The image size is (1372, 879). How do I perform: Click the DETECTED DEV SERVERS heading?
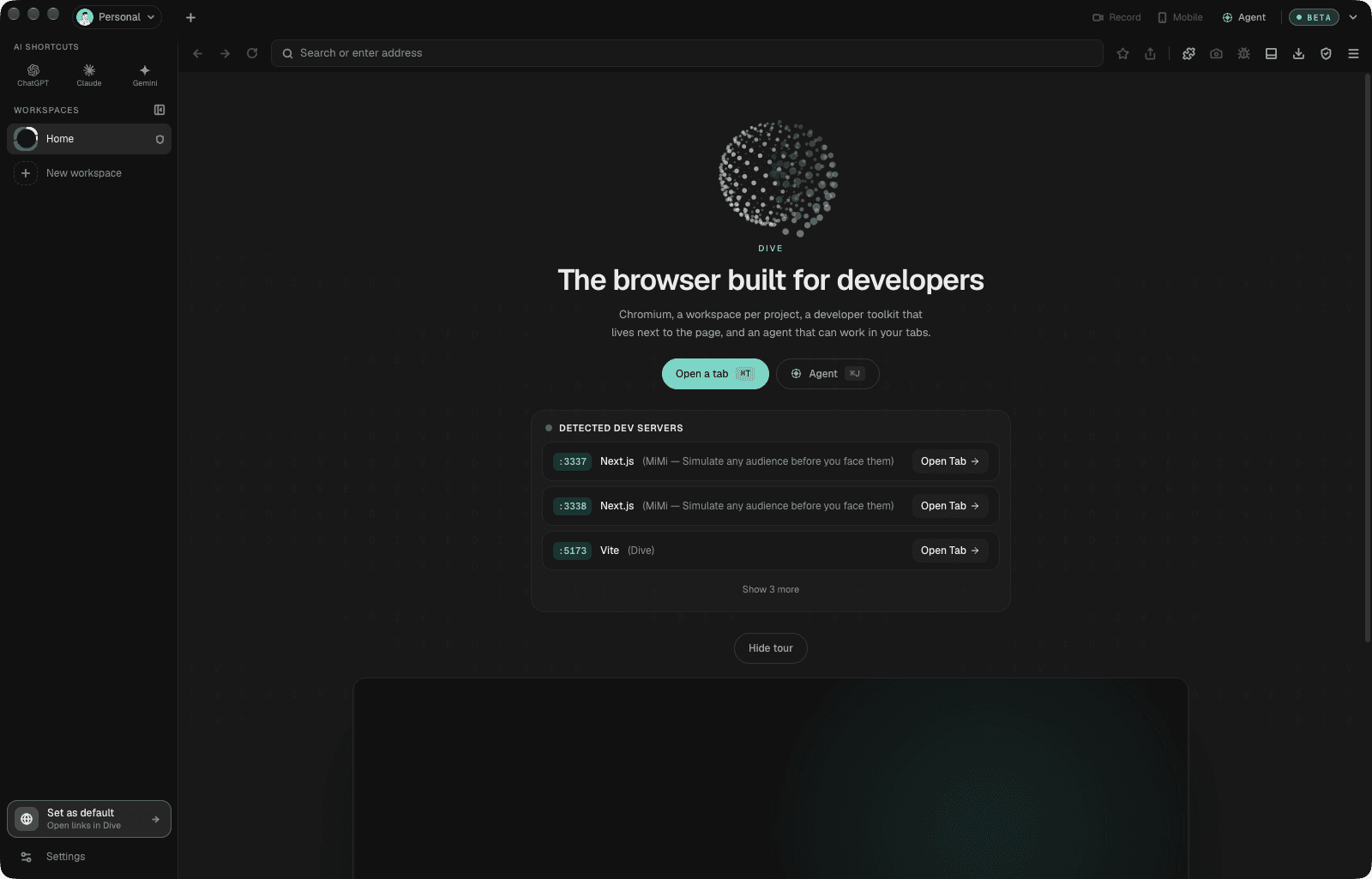[x=621, y=428]
